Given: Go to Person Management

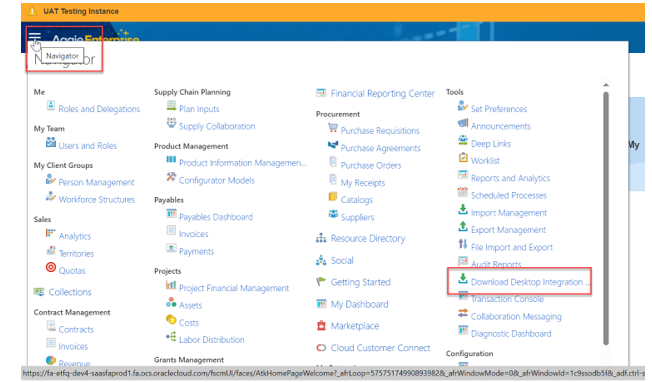Looking at the screenshot, I should 96,182.
